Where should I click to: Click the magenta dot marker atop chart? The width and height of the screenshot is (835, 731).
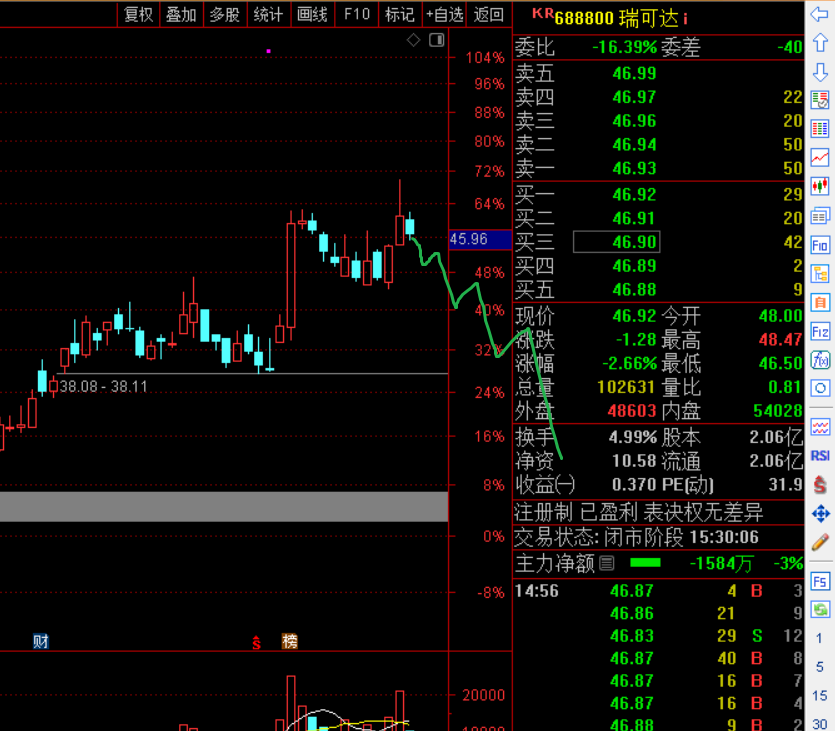tap(268, 51)
